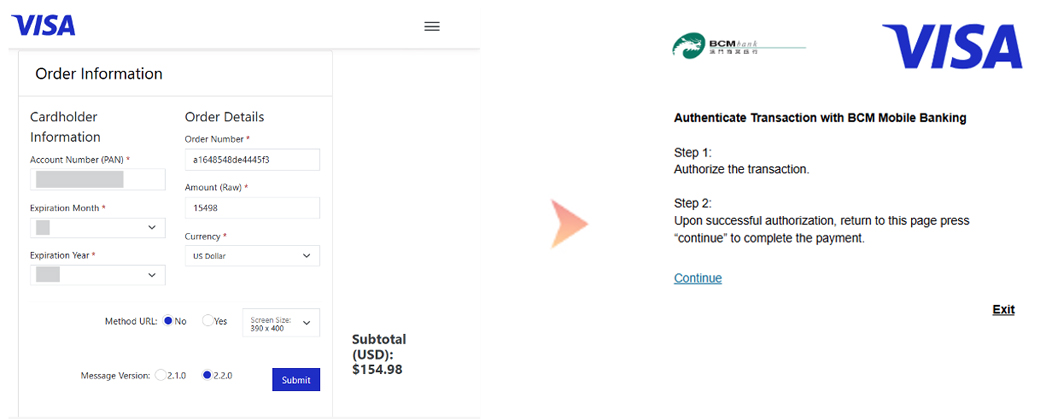
Task: Open the Expiration Year dropdown
Action: [98, 274]
